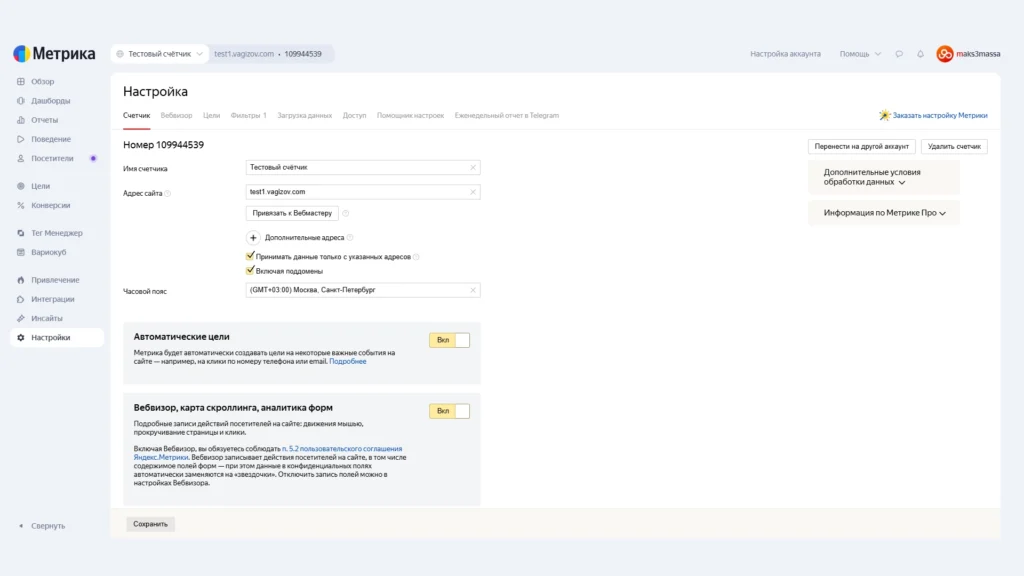Expand Дополнительные условия обработки данных
This screenshot has width=1024, height=576.
pos(884,177)
